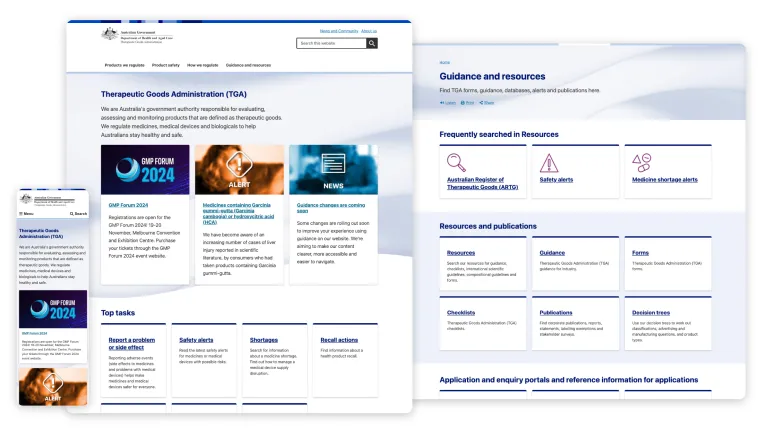This screenshot has height=432, width=768.
Task: Click Decision trees link
Action: 651,312
